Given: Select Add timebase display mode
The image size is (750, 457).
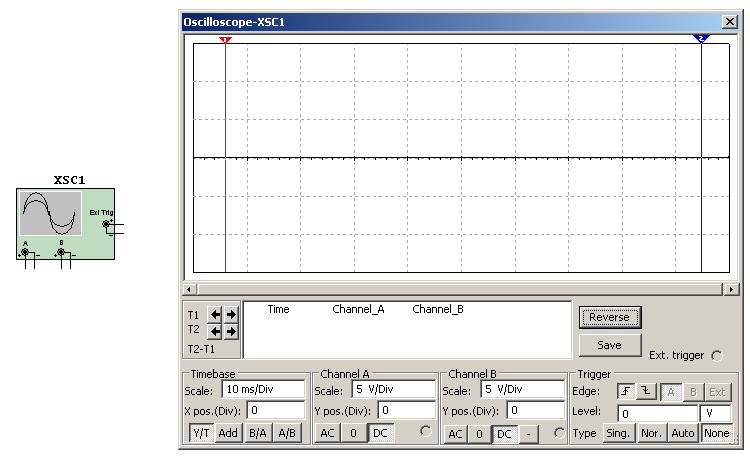Looking at the screenshot, I should (x=228, y=433).
